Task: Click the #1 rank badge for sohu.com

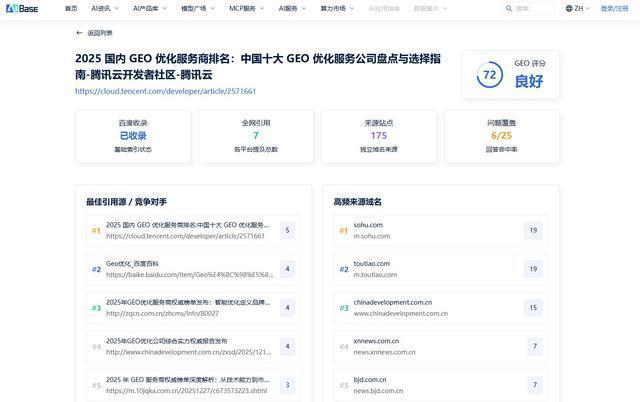Action: tap(343, 231)
